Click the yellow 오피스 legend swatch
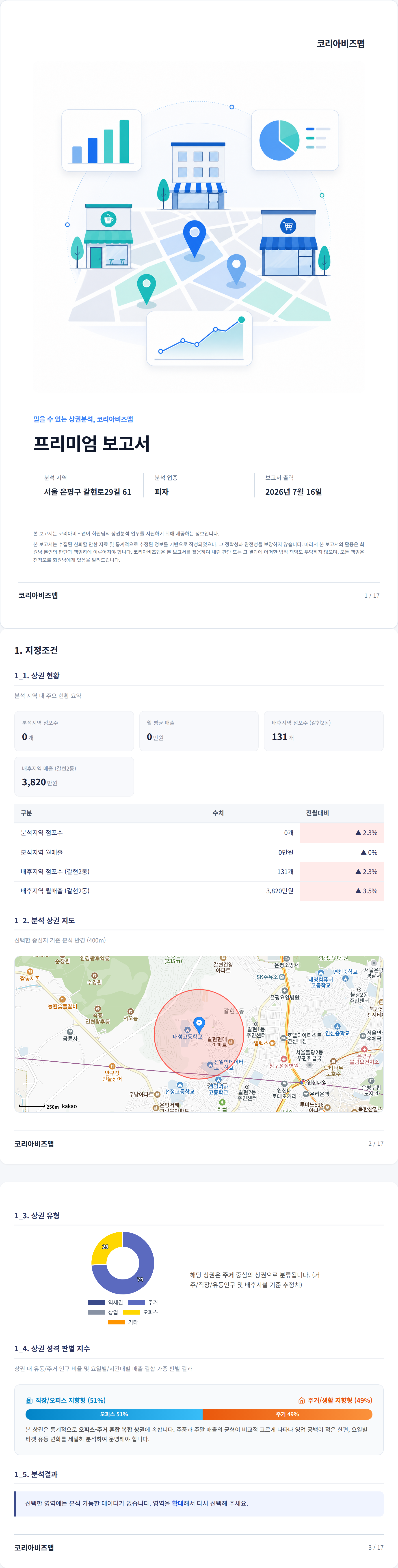Image resolution: width=398 pixels, height=1568 pixels. pyautogui.click(x=132, y=1312)
